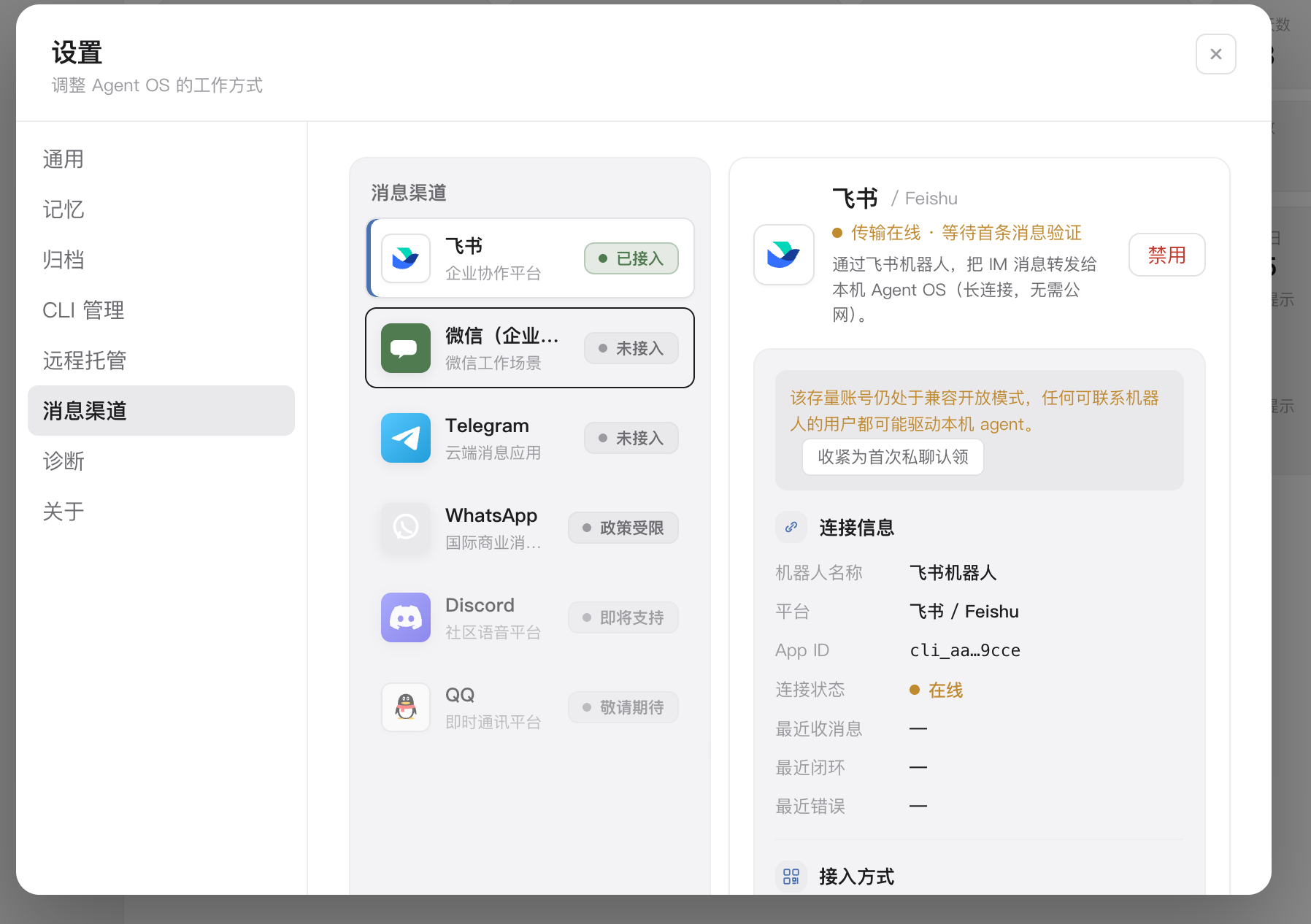Click the large Feishu logo in detail panel

coord(784,255)
